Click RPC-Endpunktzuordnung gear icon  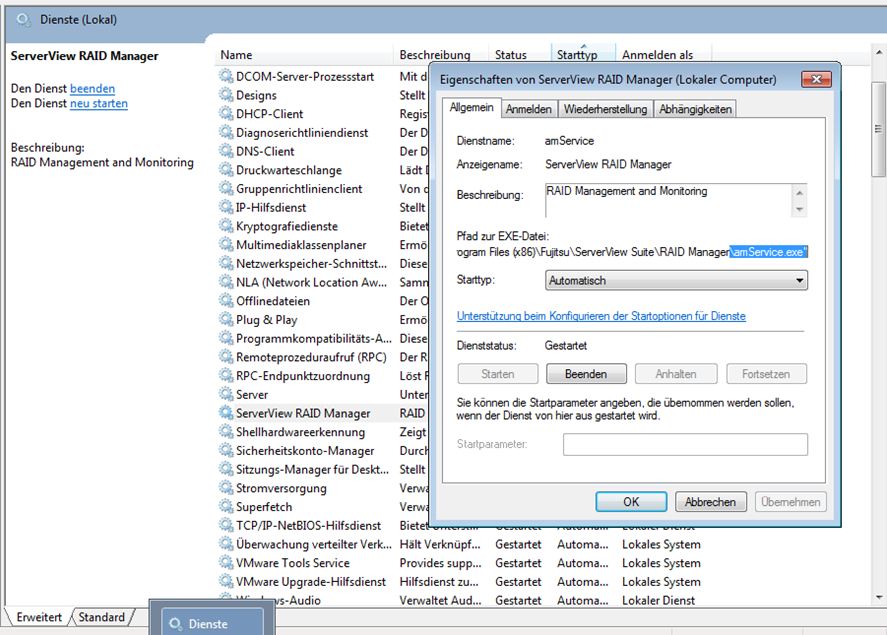pyautogui.click(x=226, y=375)
